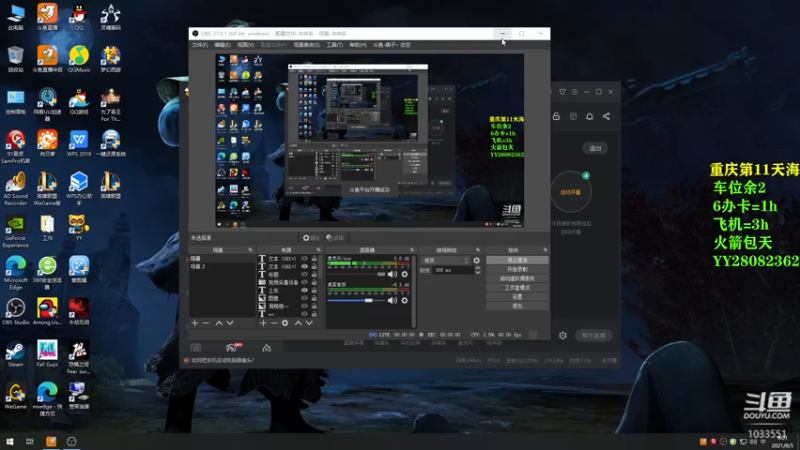Adjust the Mic/Aux volume slider
800x450 pixels.
357,274
